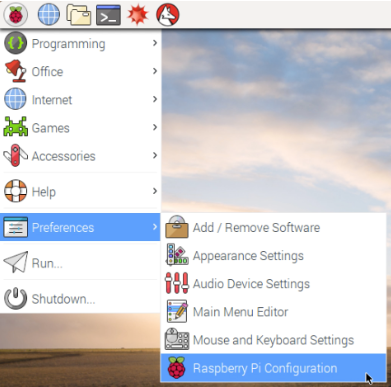Click the Main Menu Editor pencil icon

click(x=177, y=311)
